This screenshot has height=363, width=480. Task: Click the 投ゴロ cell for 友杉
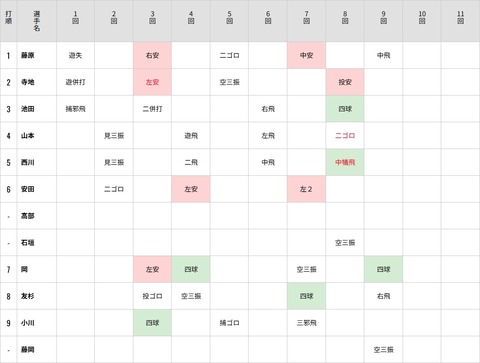[x=152, y=296]
